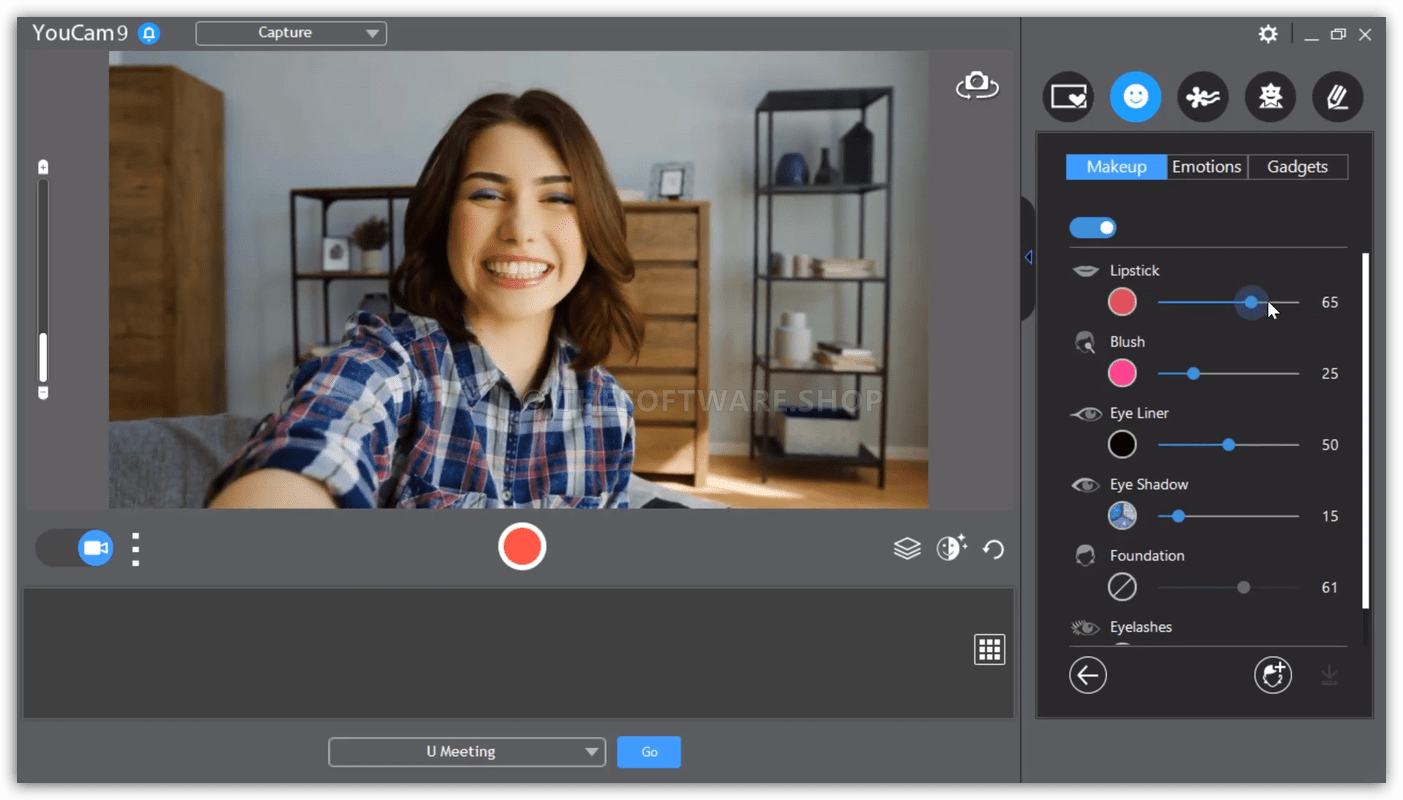Click the back arrow in makeup panel
This screenshot has width=1403, height=800.
point(1087,676)
